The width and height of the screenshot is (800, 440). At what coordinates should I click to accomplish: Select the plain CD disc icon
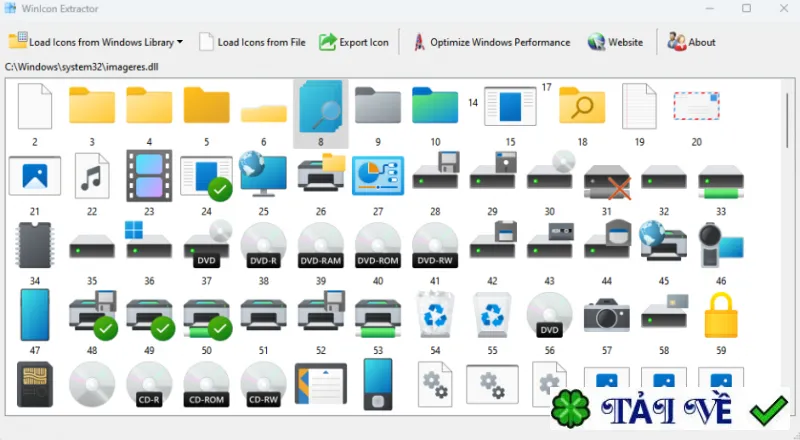pos(92,384)
